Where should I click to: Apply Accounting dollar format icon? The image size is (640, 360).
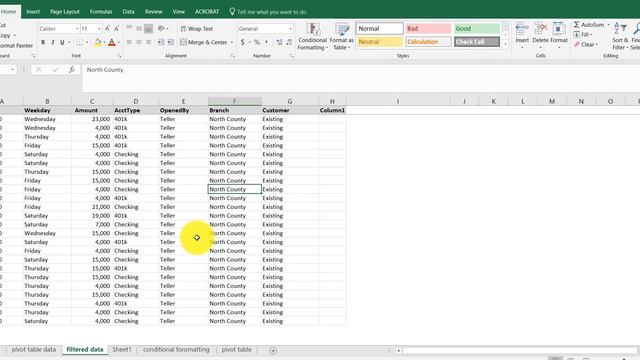click(x=242, y=42)
